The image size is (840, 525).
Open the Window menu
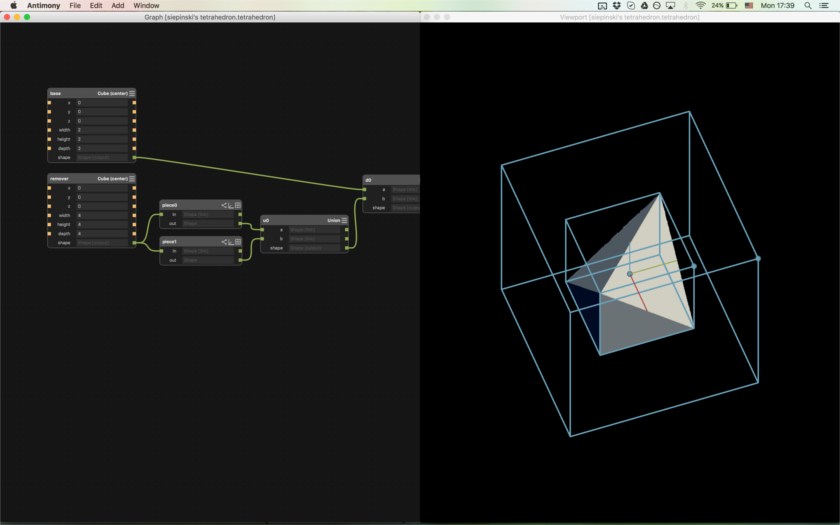pyautogui.click(x=146, y=5)
